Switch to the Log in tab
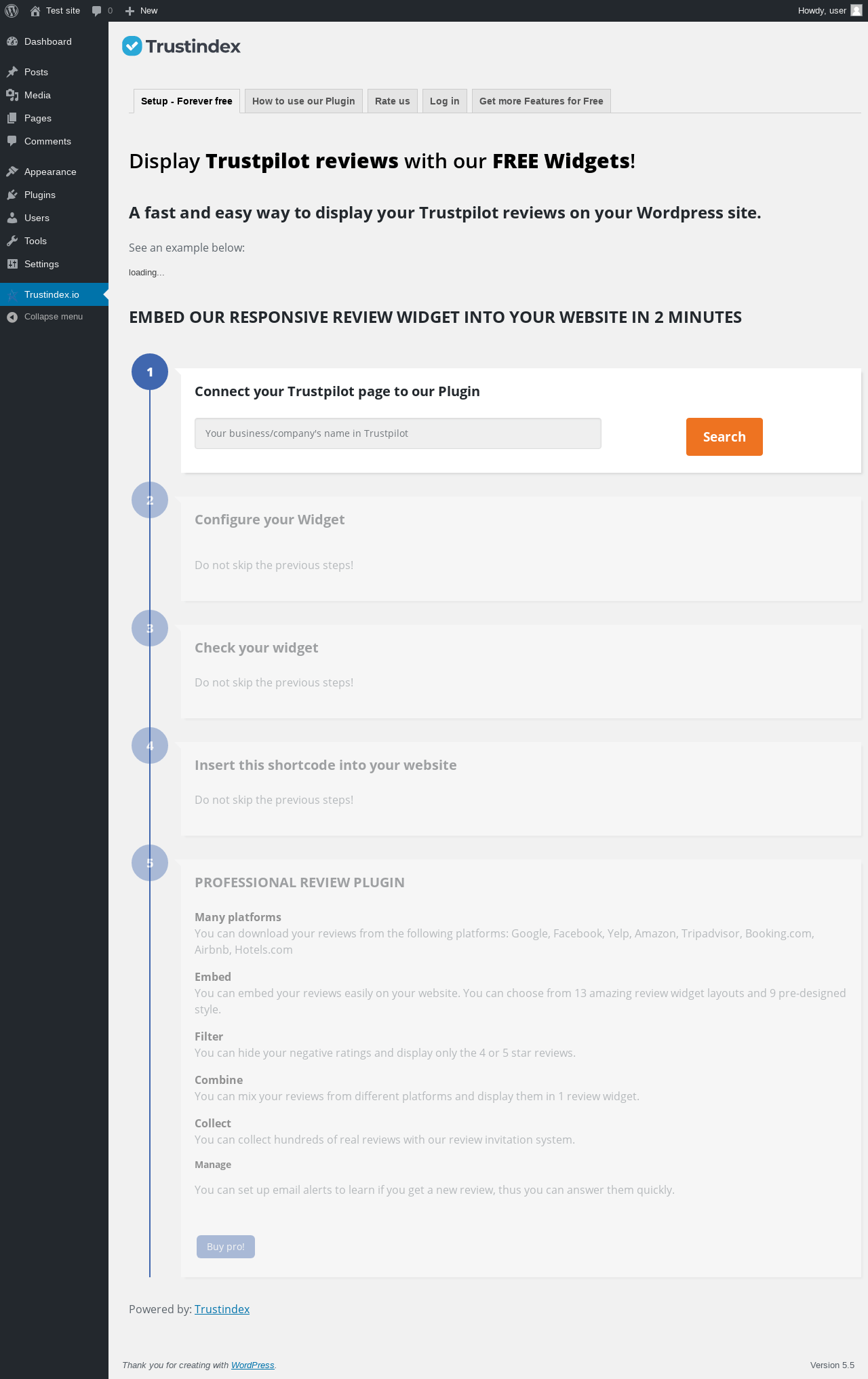Image resolution: width=868 pixels, height=1379 pixels. (x=445, y=101)
